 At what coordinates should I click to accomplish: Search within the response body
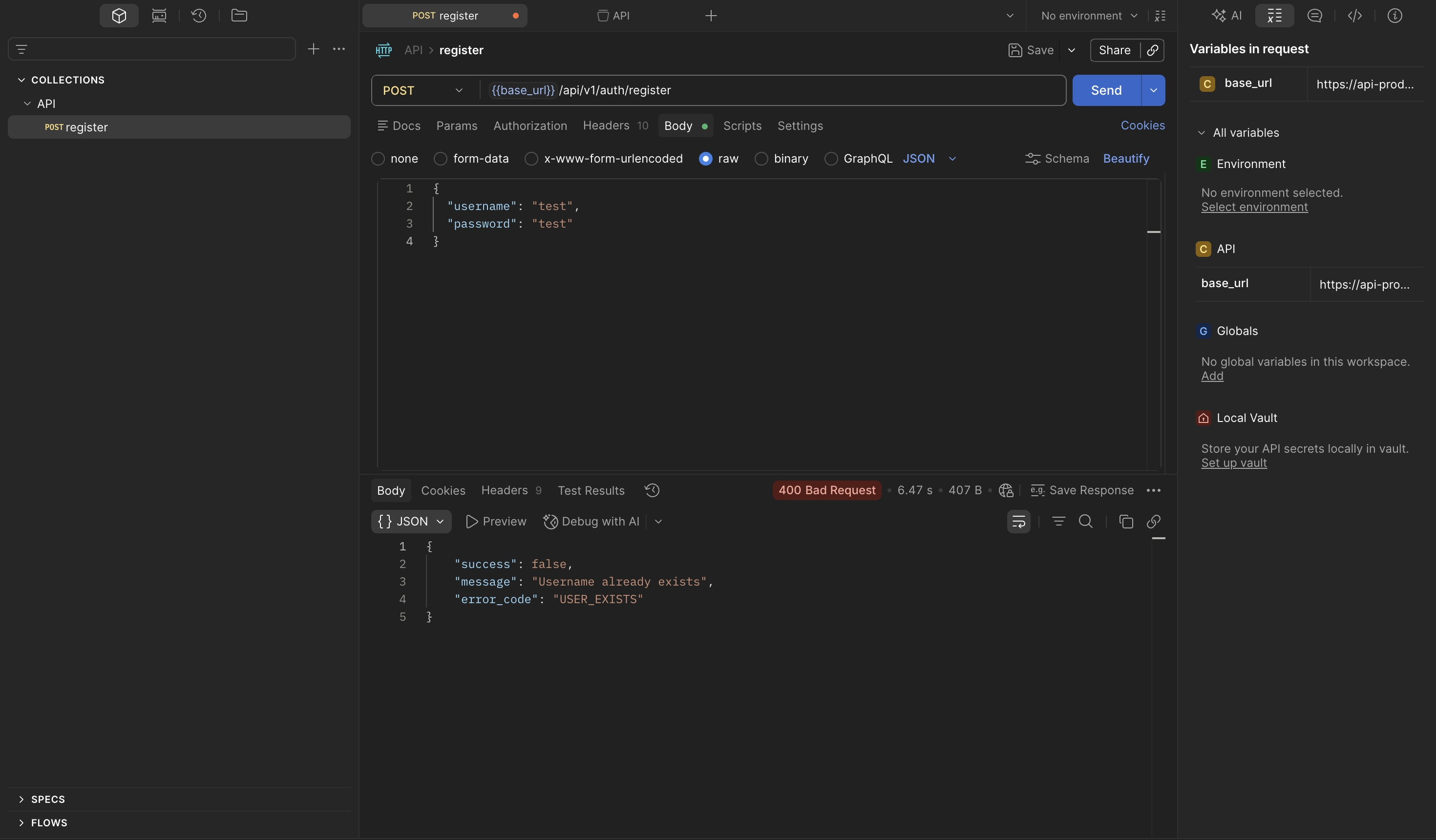coord(1085,522)
